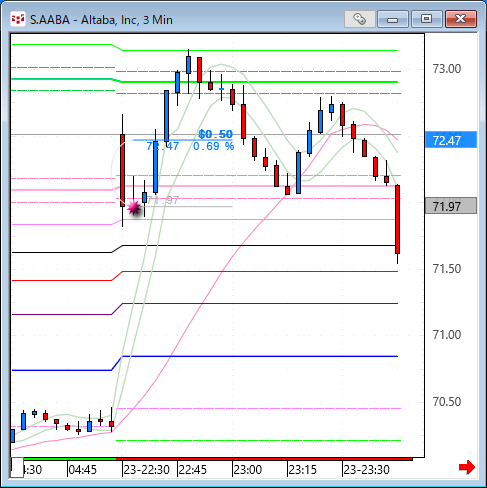
Task: Click the 71.50 price axis label
Action: pos(447,269)
